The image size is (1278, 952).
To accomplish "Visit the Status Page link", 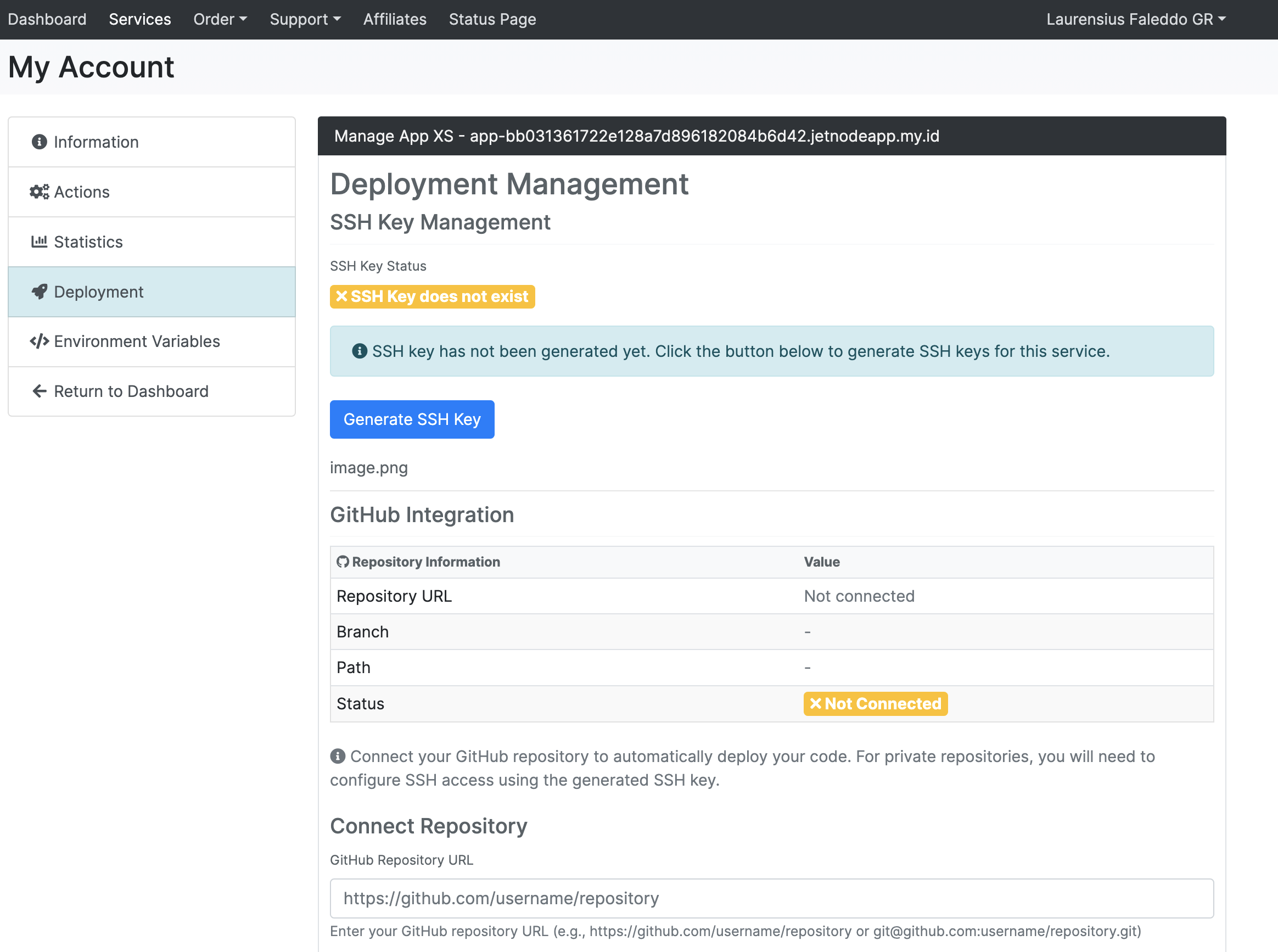I will [x=492, y=20].
